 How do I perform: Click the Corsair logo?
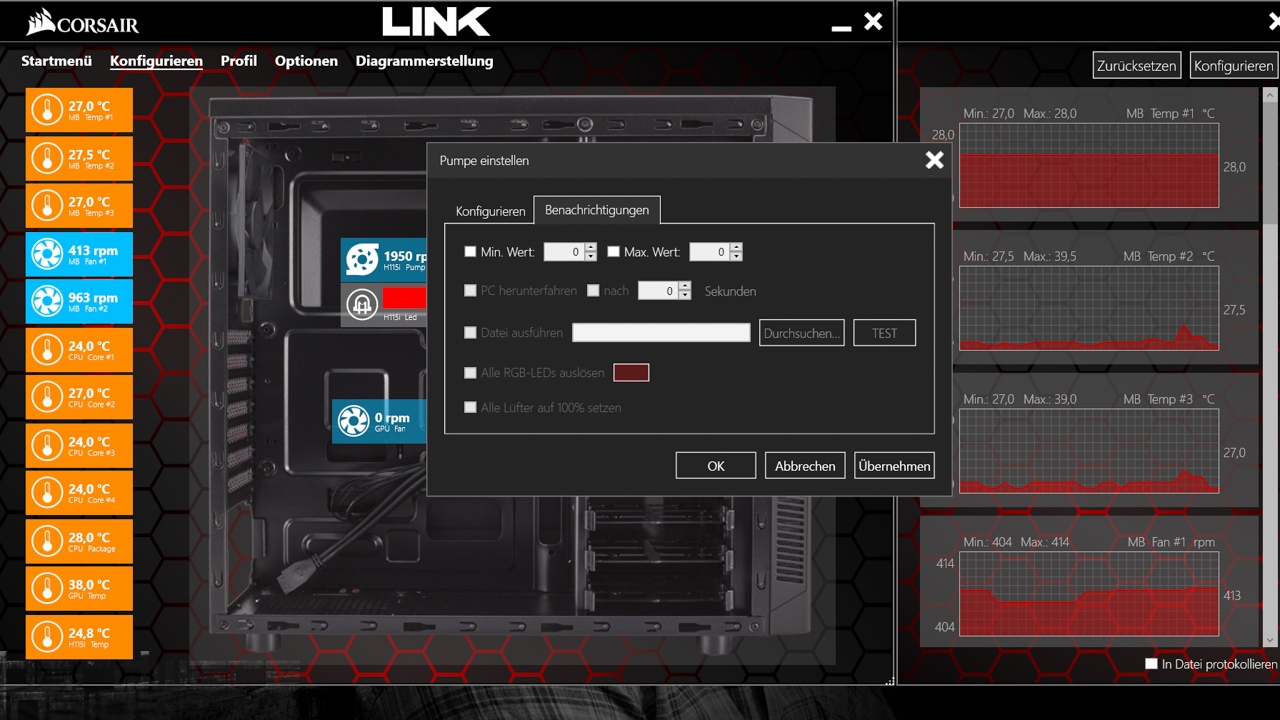(82, 22)
